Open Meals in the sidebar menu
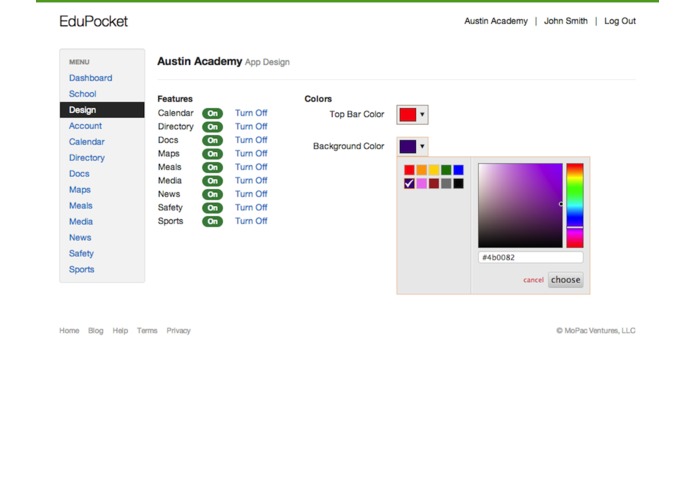695x494 pixels. click(81, 206)
